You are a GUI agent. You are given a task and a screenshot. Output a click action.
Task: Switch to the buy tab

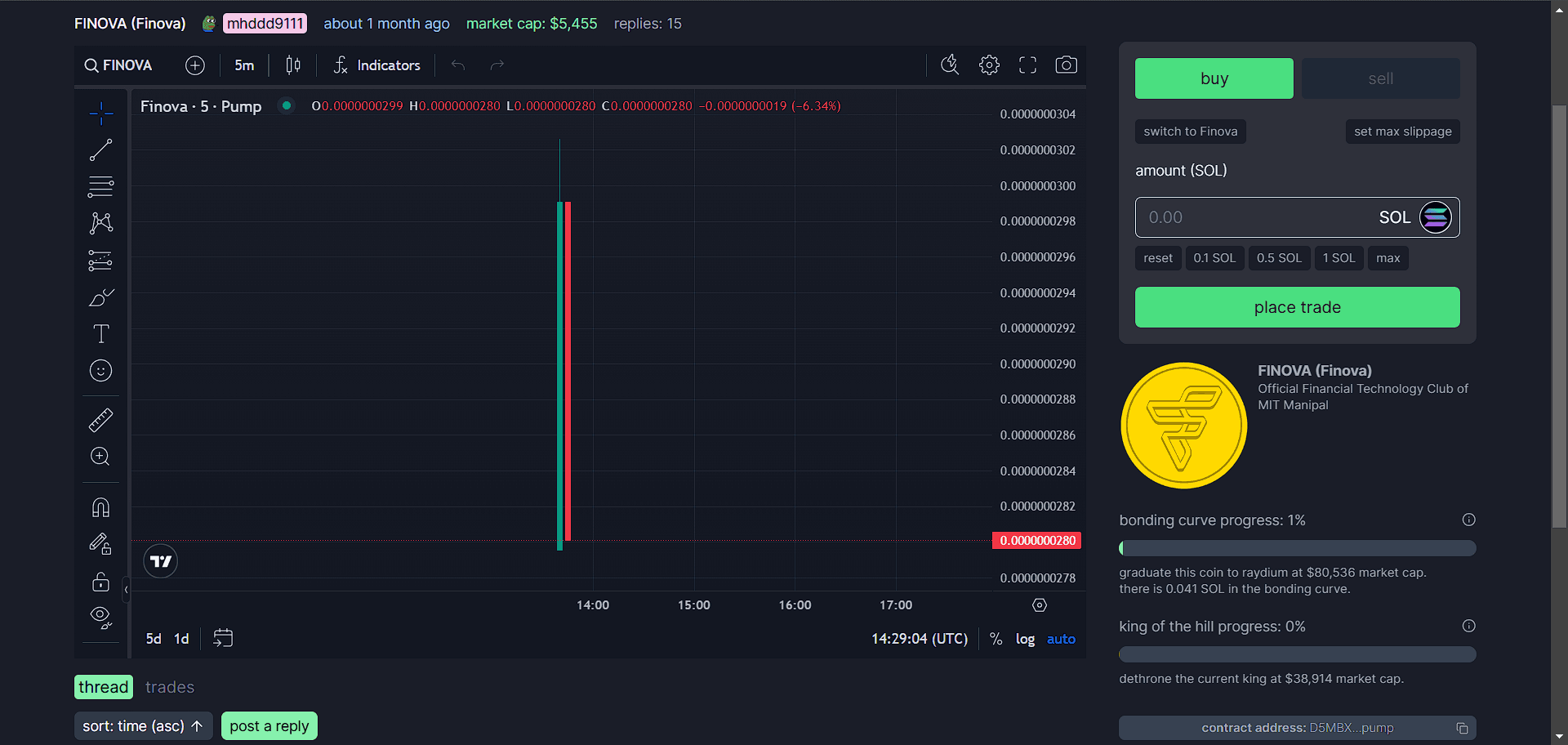tap(1214, 78)
